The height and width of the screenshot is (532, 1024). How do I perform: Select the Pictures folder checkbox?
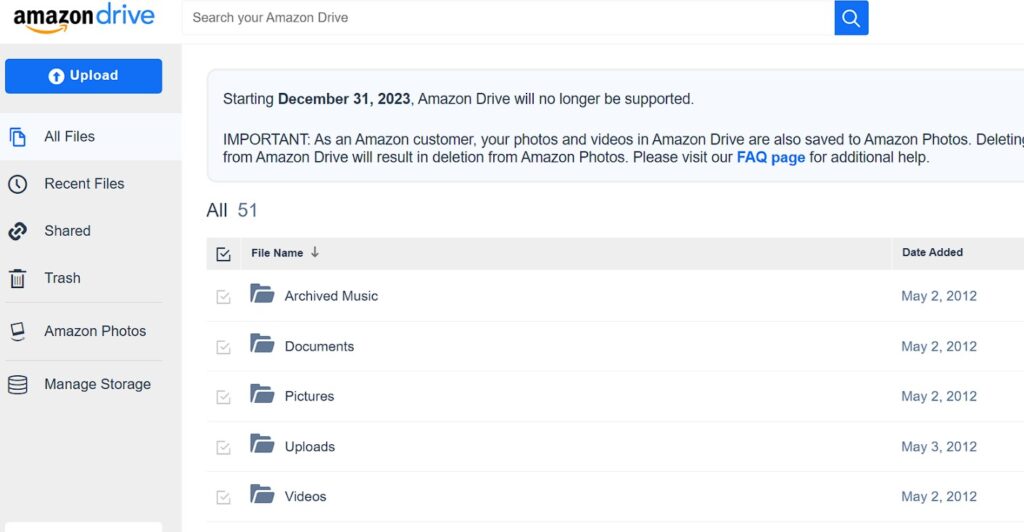click(224, 397)
